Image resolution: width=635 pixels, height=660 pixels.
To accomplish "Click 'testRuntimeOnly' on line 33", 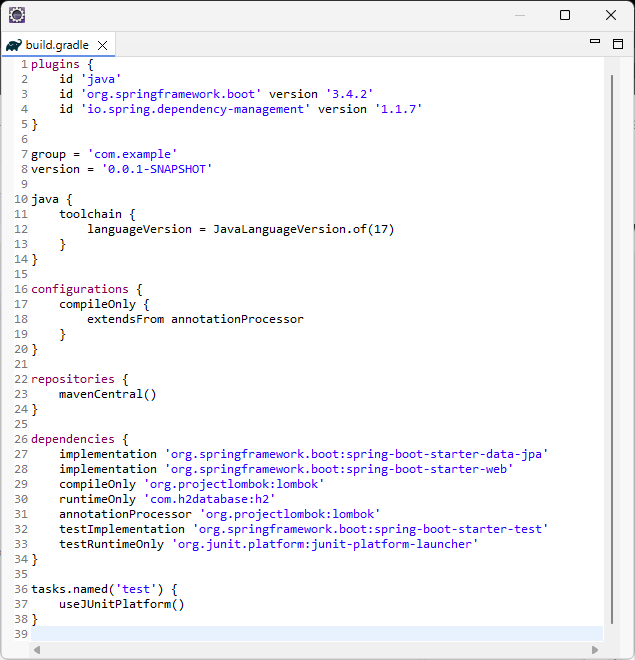I will 112,544.
